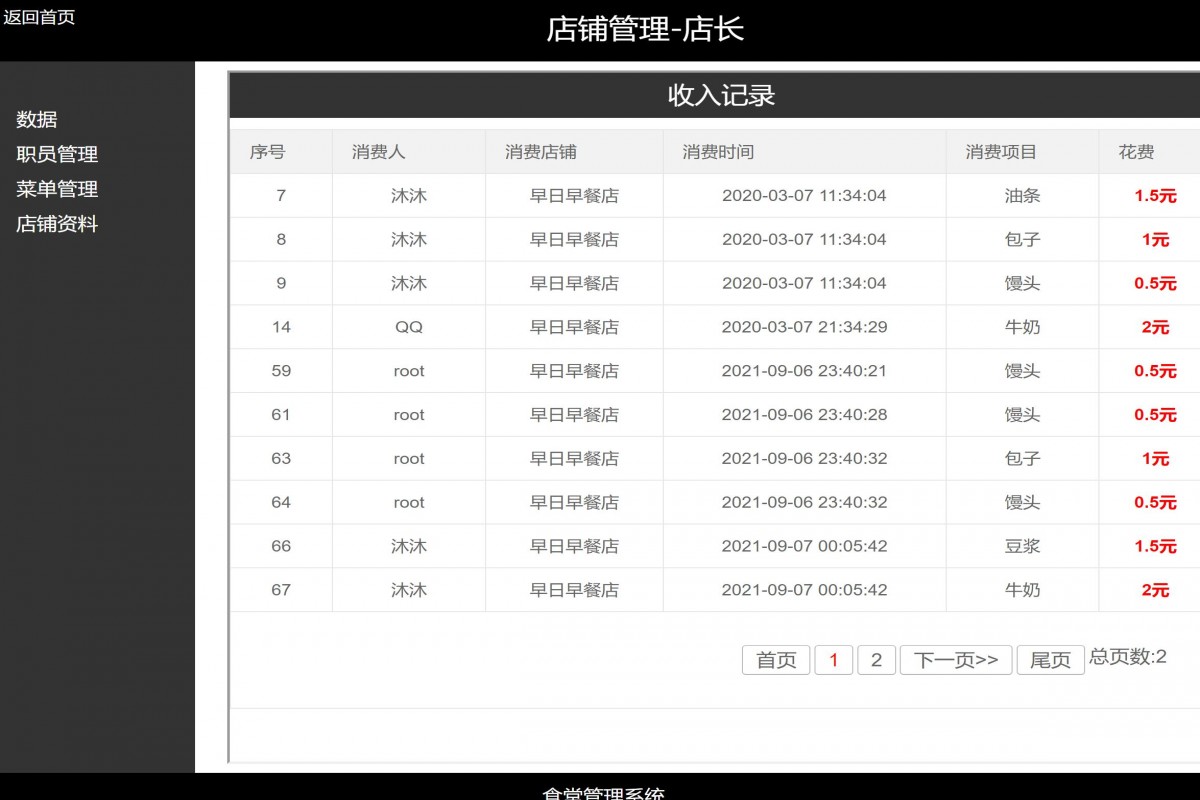Go to 首页 in the pagination bar

point(775,660)
